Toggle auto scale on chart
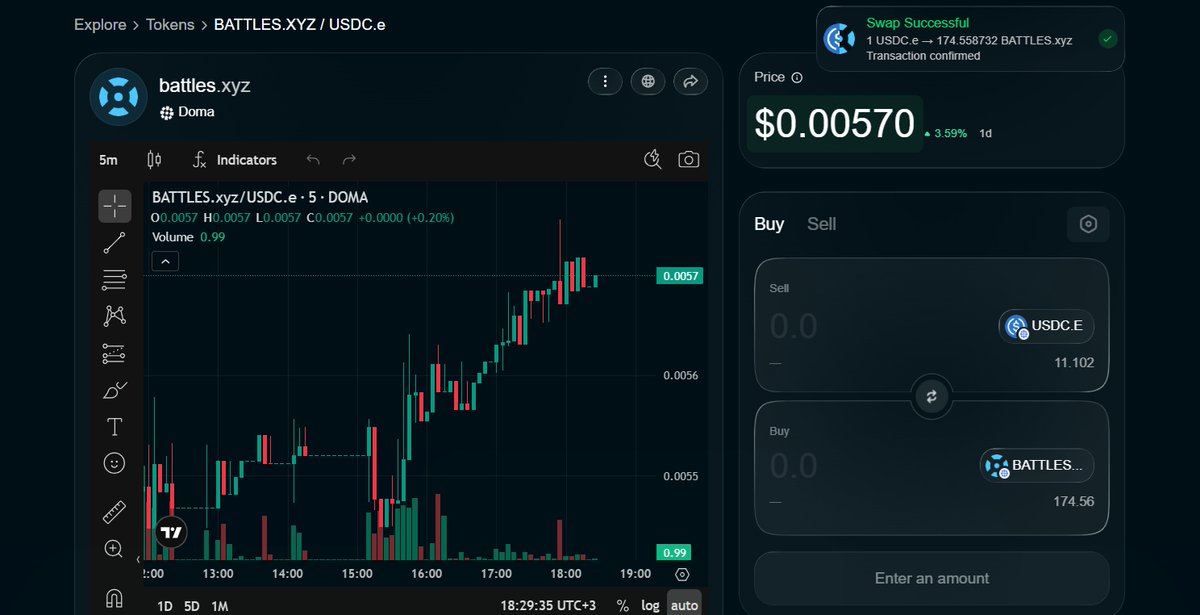Viewport: 1200px width, 615px height. [x=685, y=604]
